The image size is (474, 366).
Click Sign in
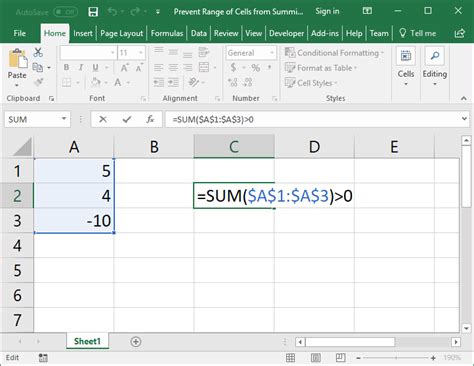(x=327, y=11)
